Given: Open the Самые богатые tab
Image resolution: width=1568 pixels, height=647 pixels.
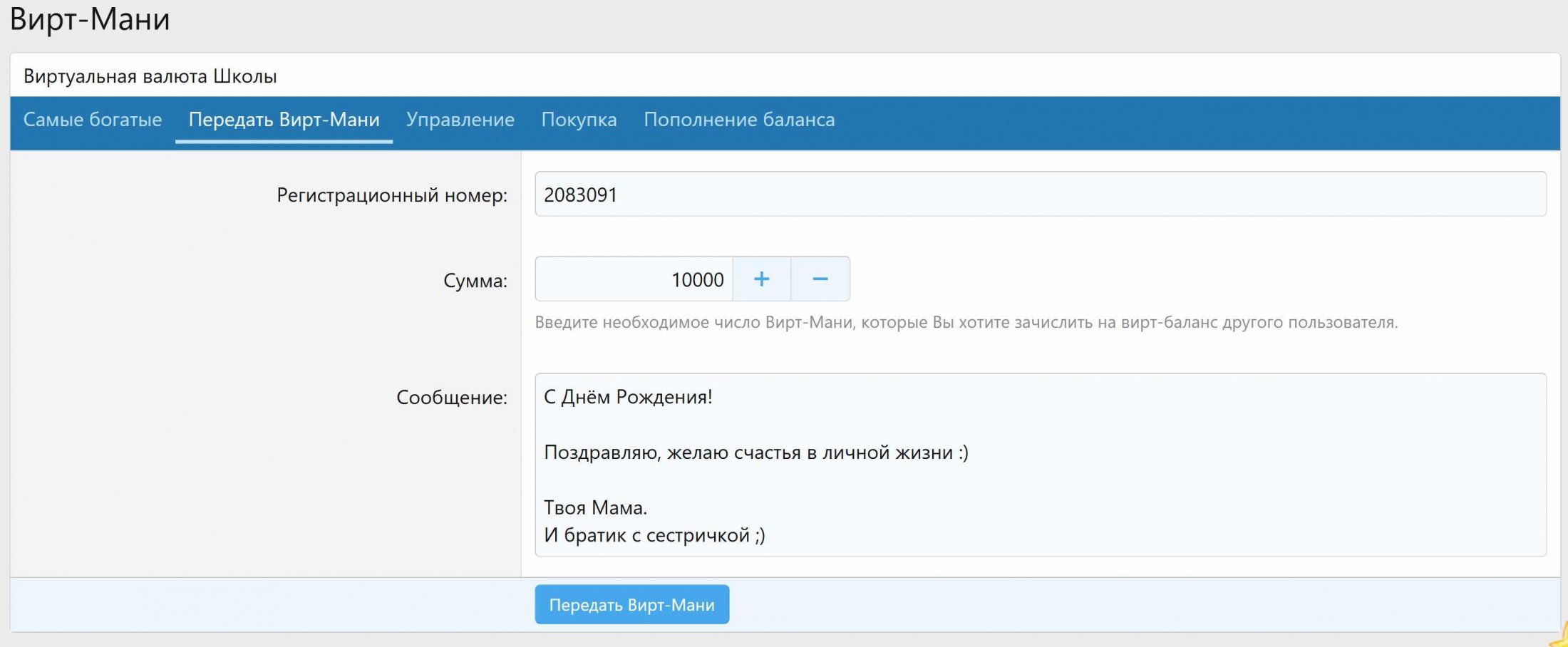Looking at the screenshot, I should pos(93,120).
